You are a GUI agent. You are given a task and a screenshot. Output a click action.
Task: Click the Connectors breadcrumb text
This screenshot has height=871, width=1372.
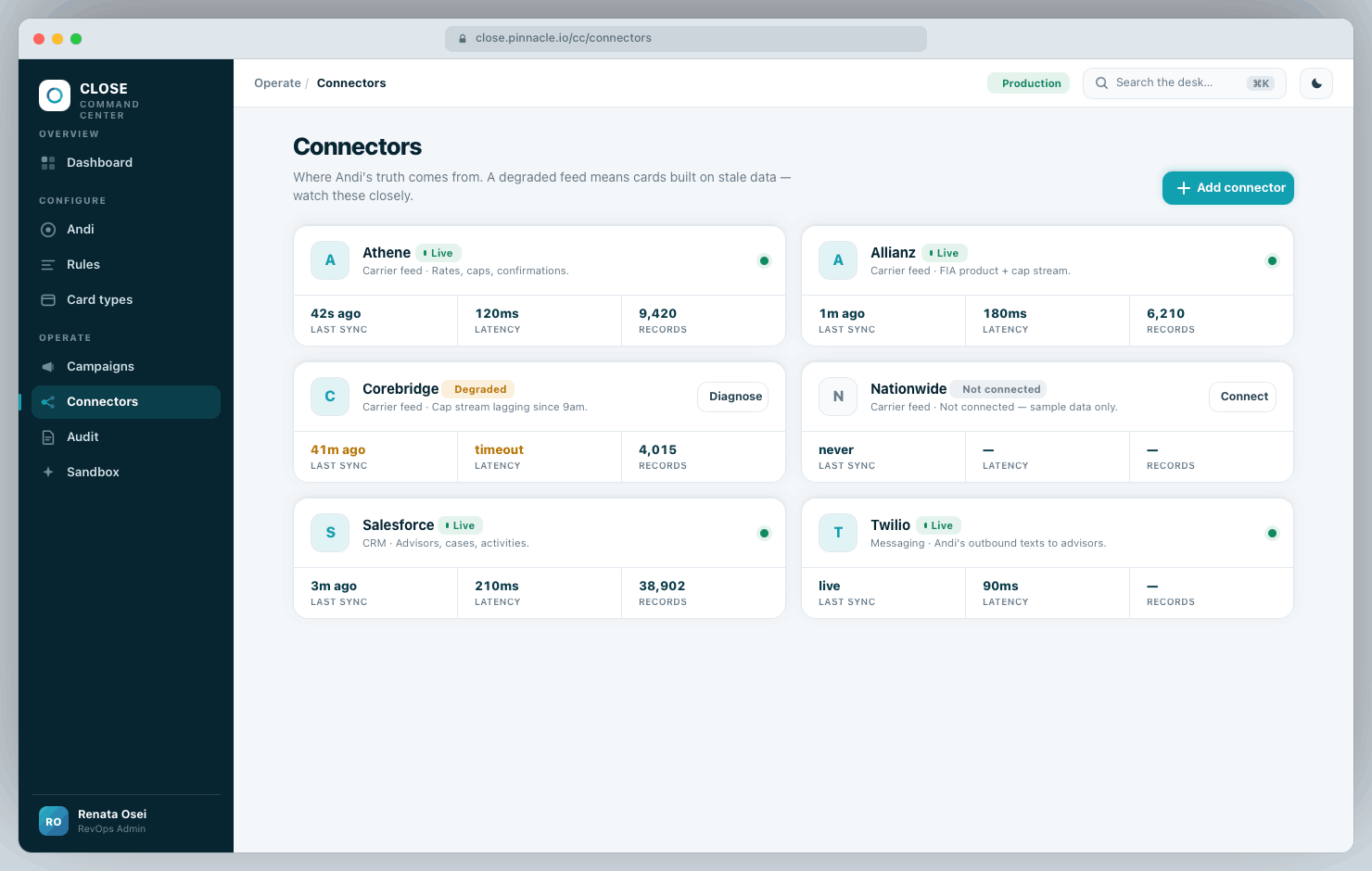tap(351, 83)
